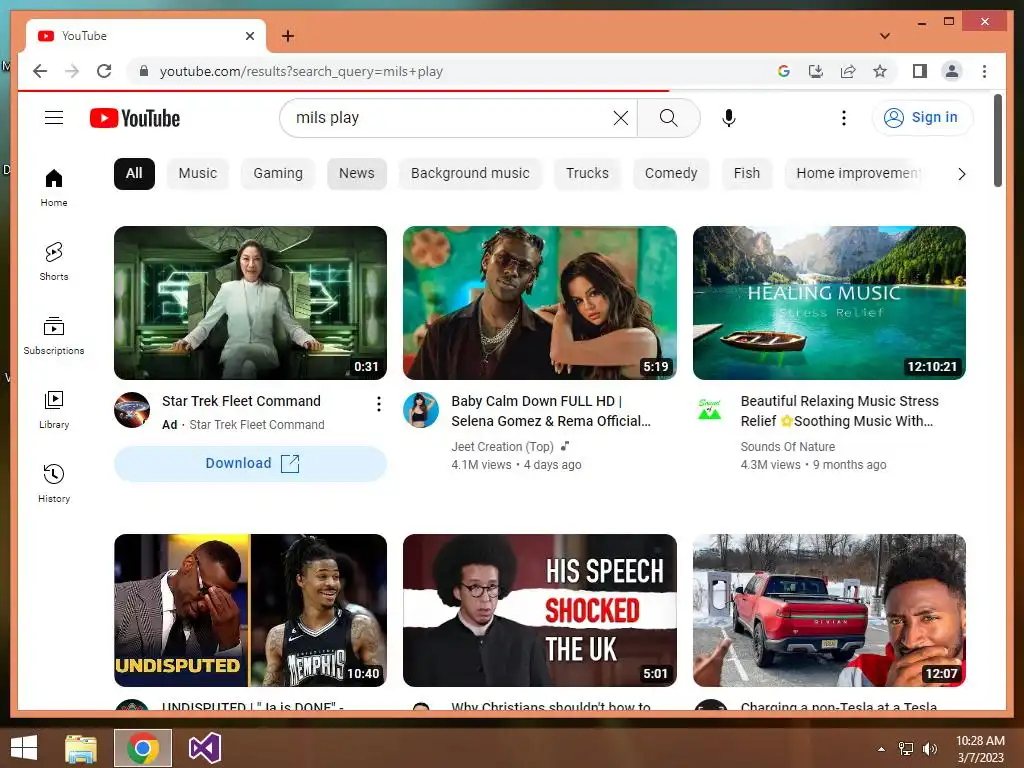Open Star Trek Fleet Command video title
The height and width of the screenshot is (768, 1024).
[241, 401]
